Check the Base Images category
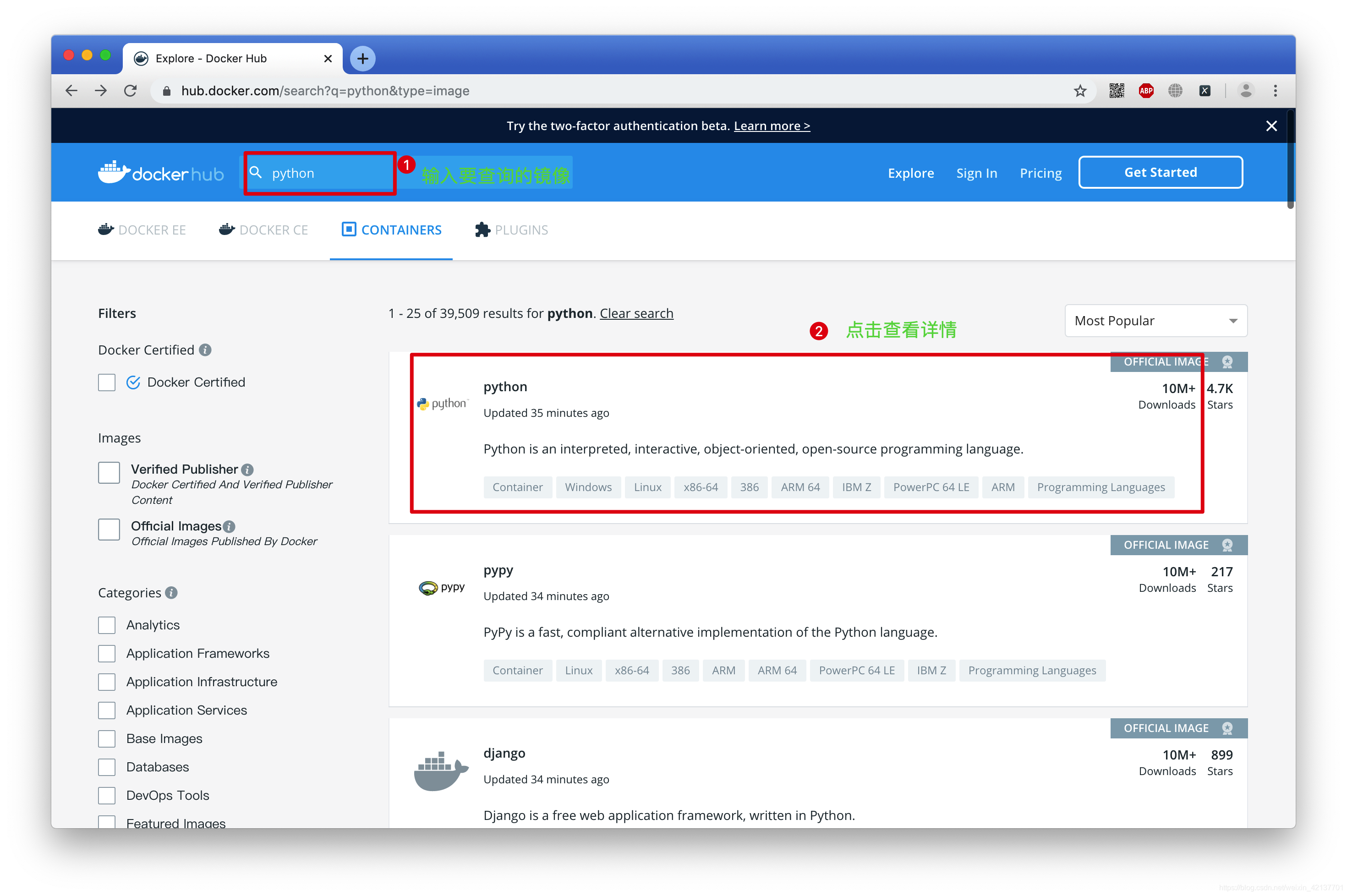The image size is (1347, 896). tap(107, 738)
